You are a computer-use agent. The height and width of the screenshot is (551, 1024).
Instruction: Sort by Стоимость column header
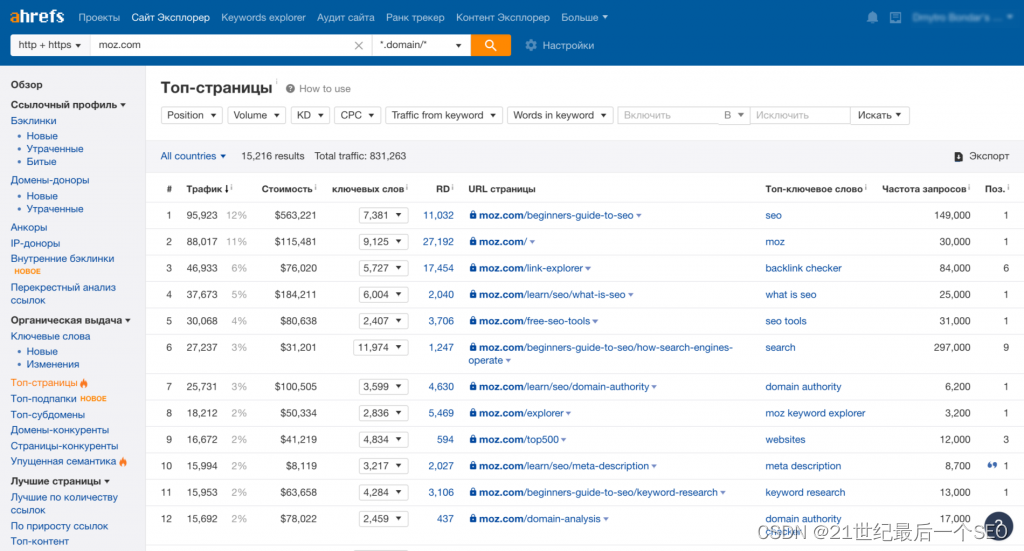(x=287, y=189)
